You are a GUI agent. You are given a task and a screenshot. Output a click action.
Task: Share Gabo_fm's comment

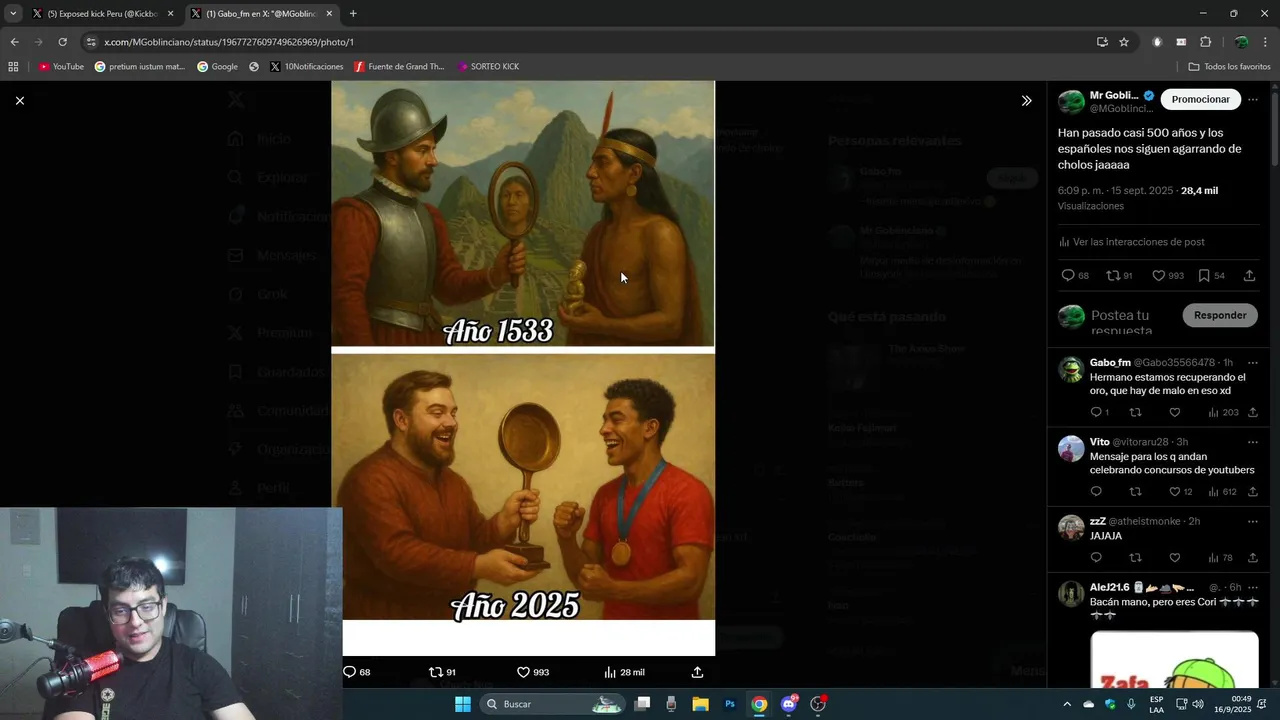[x=1253, y=412]
